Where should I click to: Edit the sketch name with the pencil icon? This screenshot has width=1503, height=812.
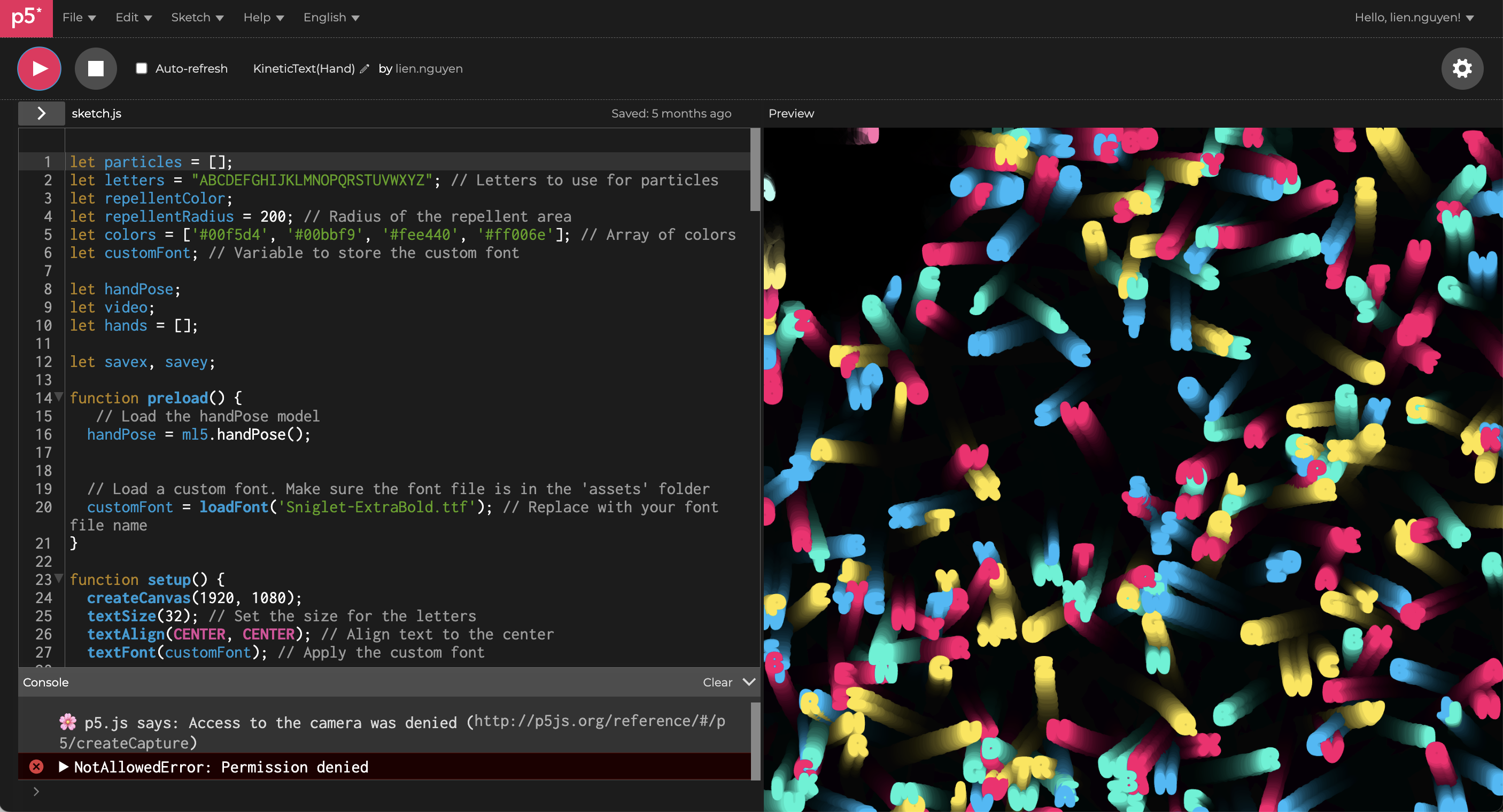point(365,69)
